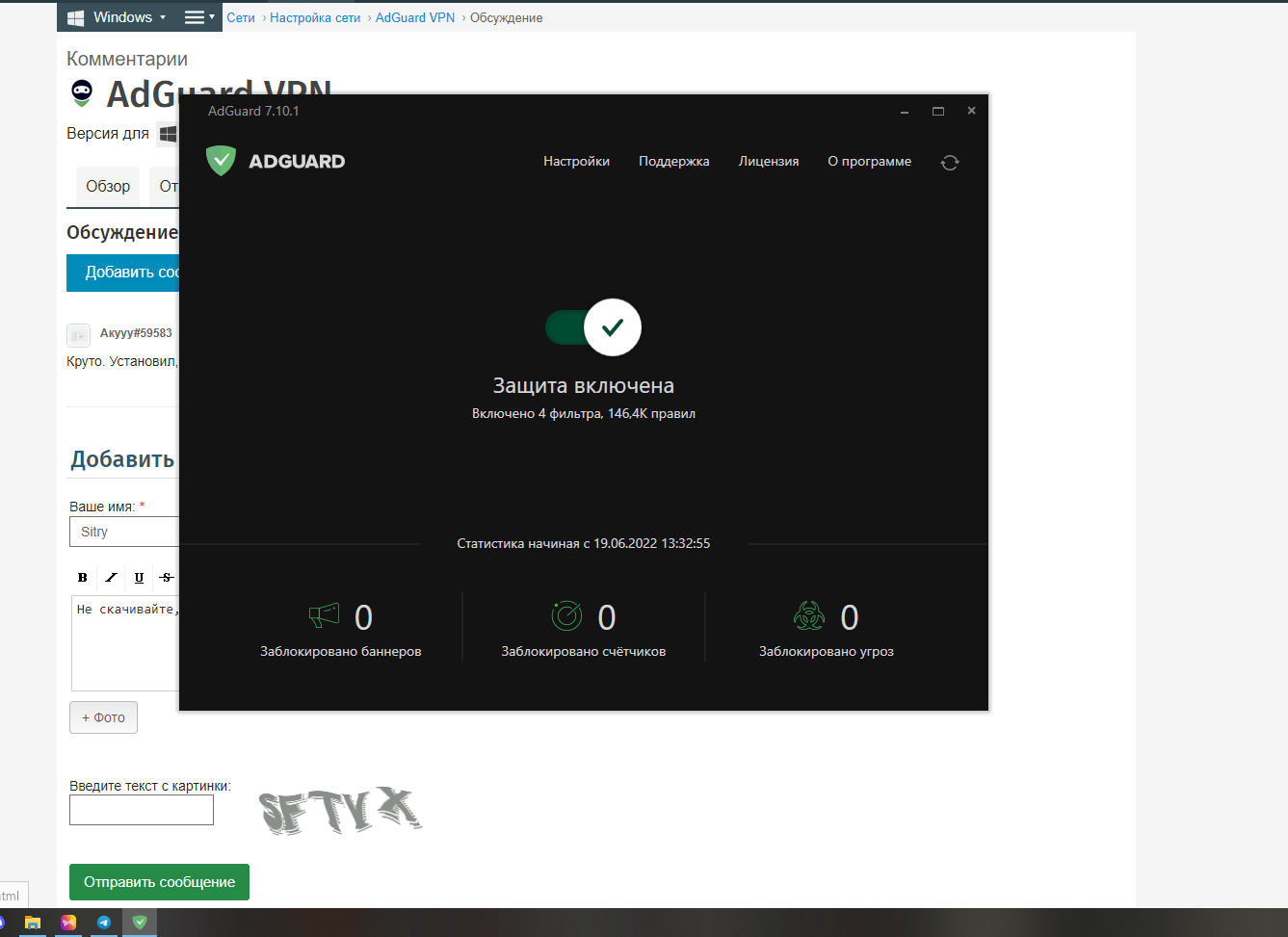
Task: Click Заблокировано счётчиков label
Action: 584,652
